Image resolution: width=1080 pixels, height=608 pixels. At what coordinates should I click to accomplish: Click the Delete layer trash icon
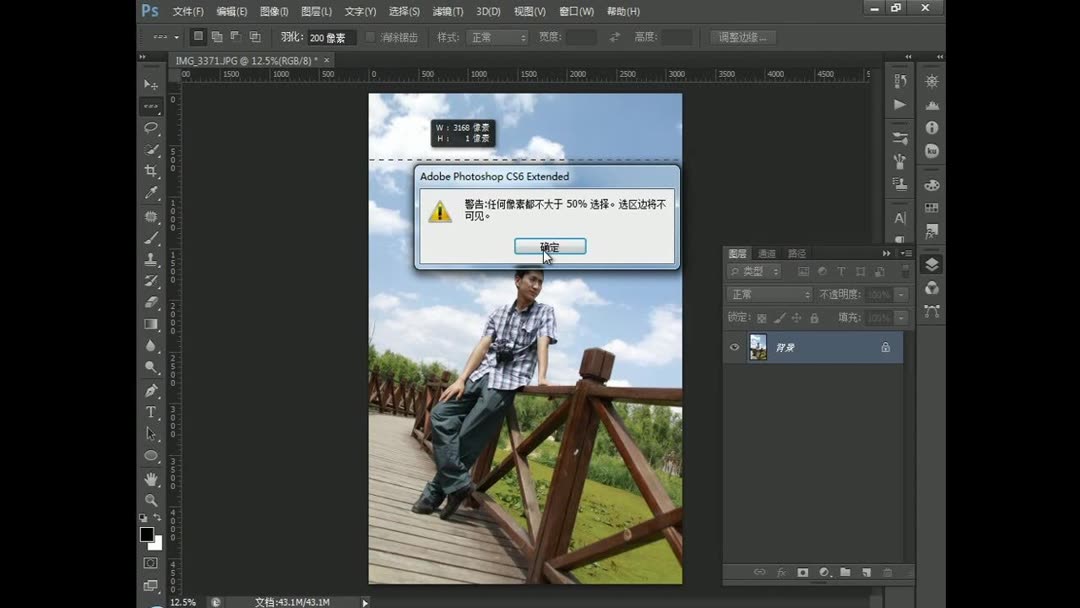pos(888,572)
